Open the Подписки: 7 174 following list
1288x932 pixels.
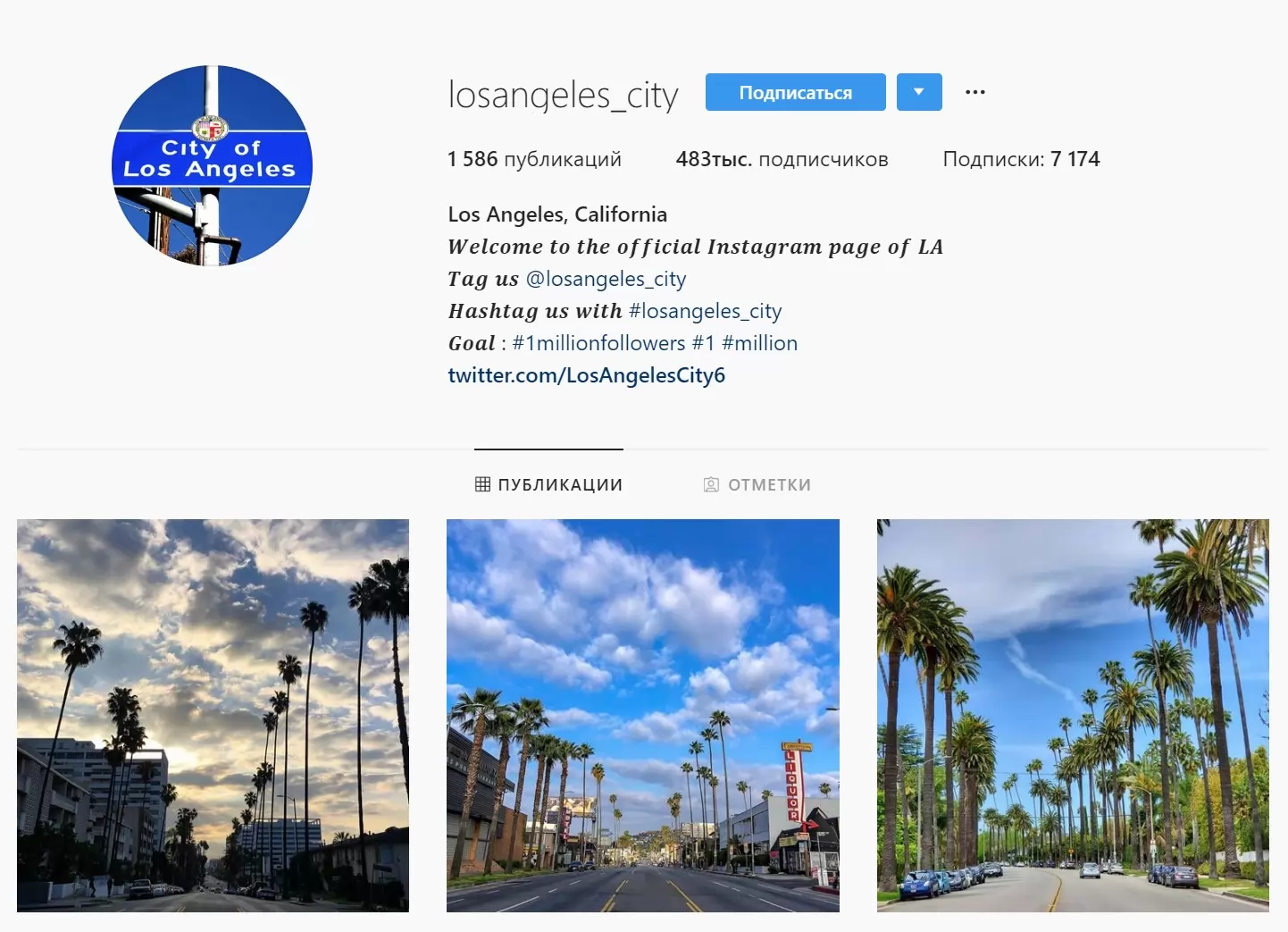1021,159
